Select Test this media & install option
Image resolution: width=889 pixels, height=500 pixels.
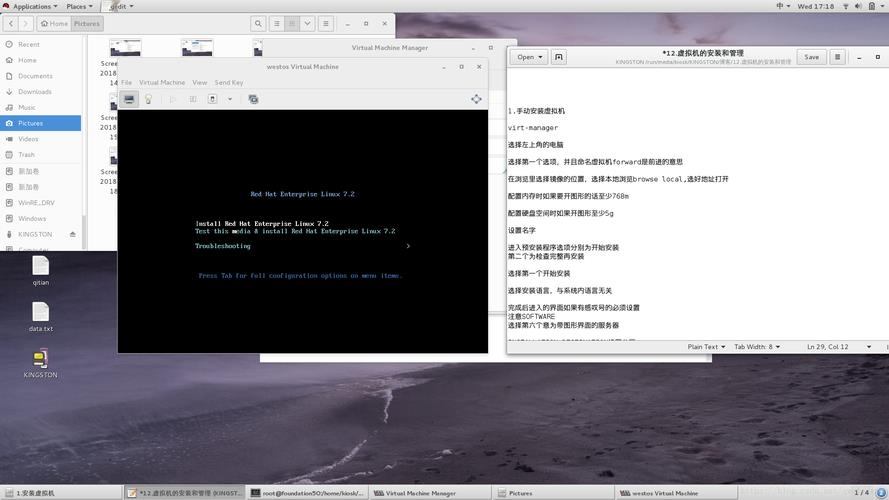pyautogui.click(x=295, y=231)
